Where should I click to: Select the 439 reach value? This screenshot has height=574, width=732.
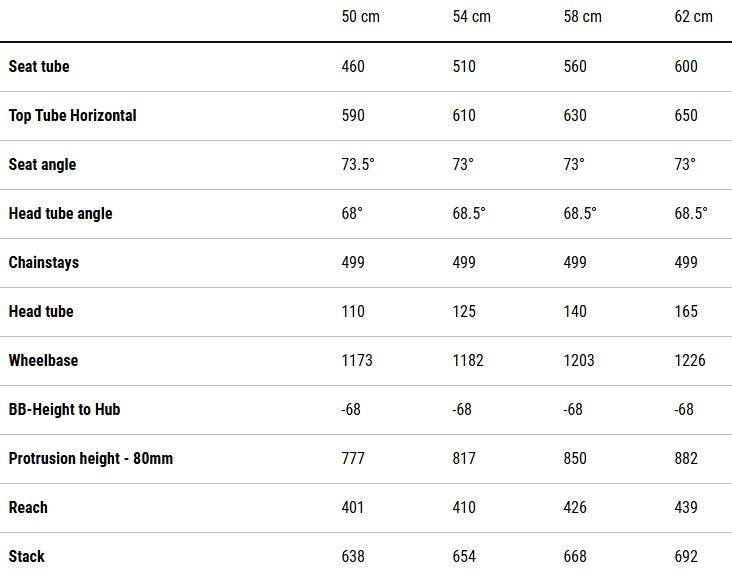click(686, 507)
